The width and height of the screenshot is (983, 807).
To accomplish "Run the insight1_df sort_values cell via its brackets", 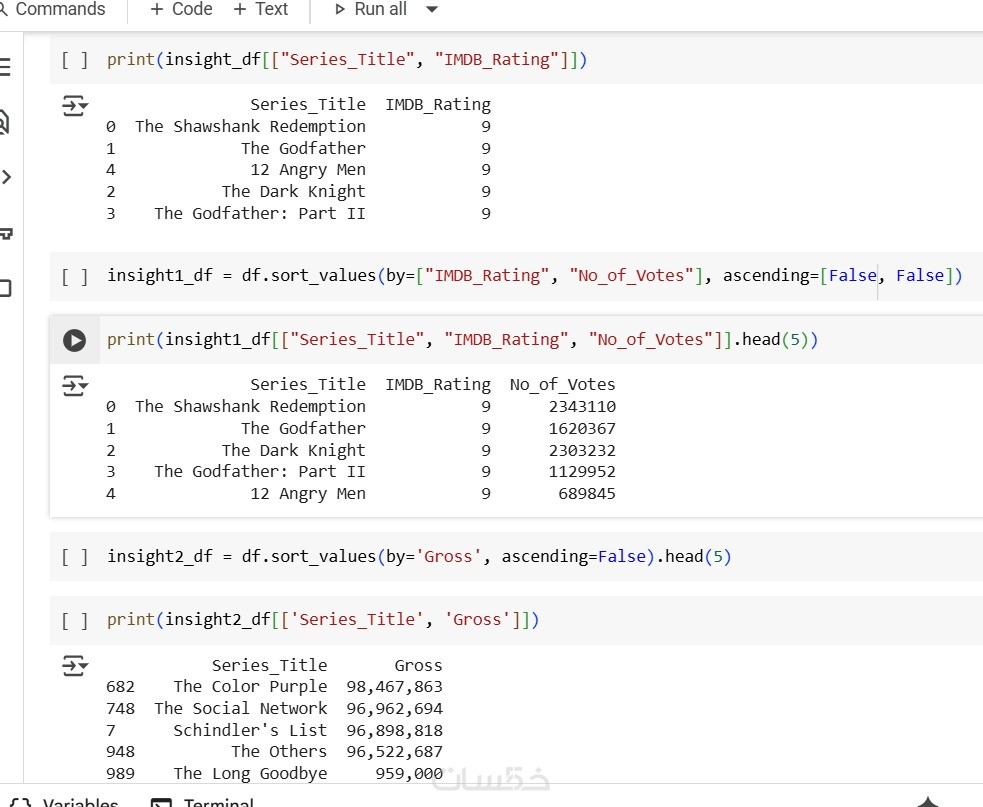I will pos(75,276).
